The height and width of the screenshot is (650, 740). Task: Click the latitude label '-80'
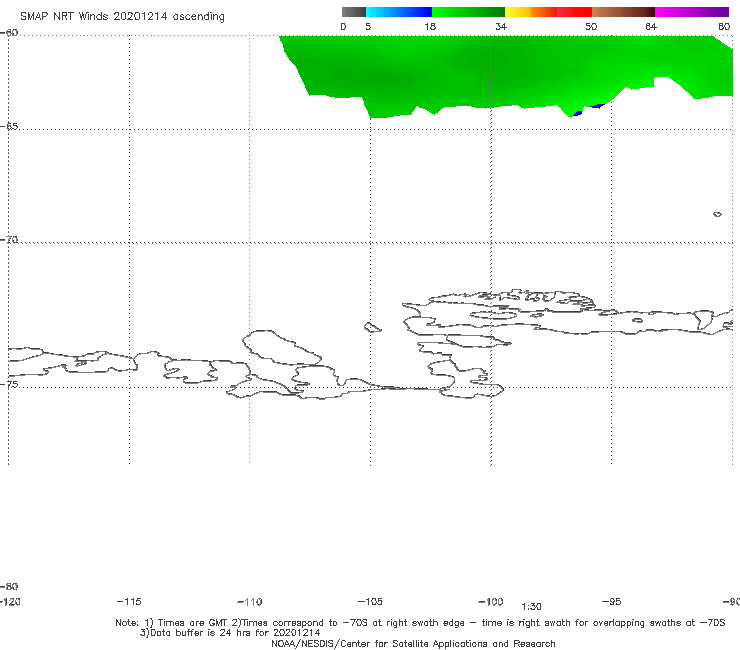tap(9, 586)
